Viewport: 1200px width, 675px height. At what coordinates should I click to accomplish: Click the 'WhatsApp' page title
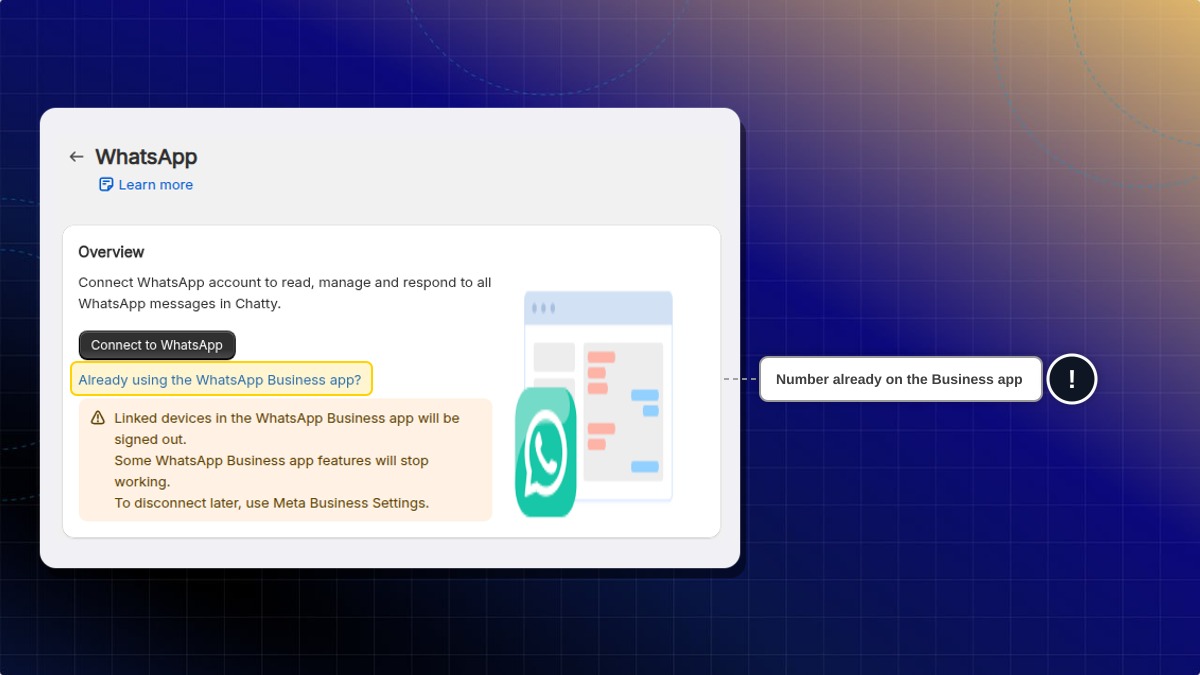pyautogui.click(x=146, y=157)
